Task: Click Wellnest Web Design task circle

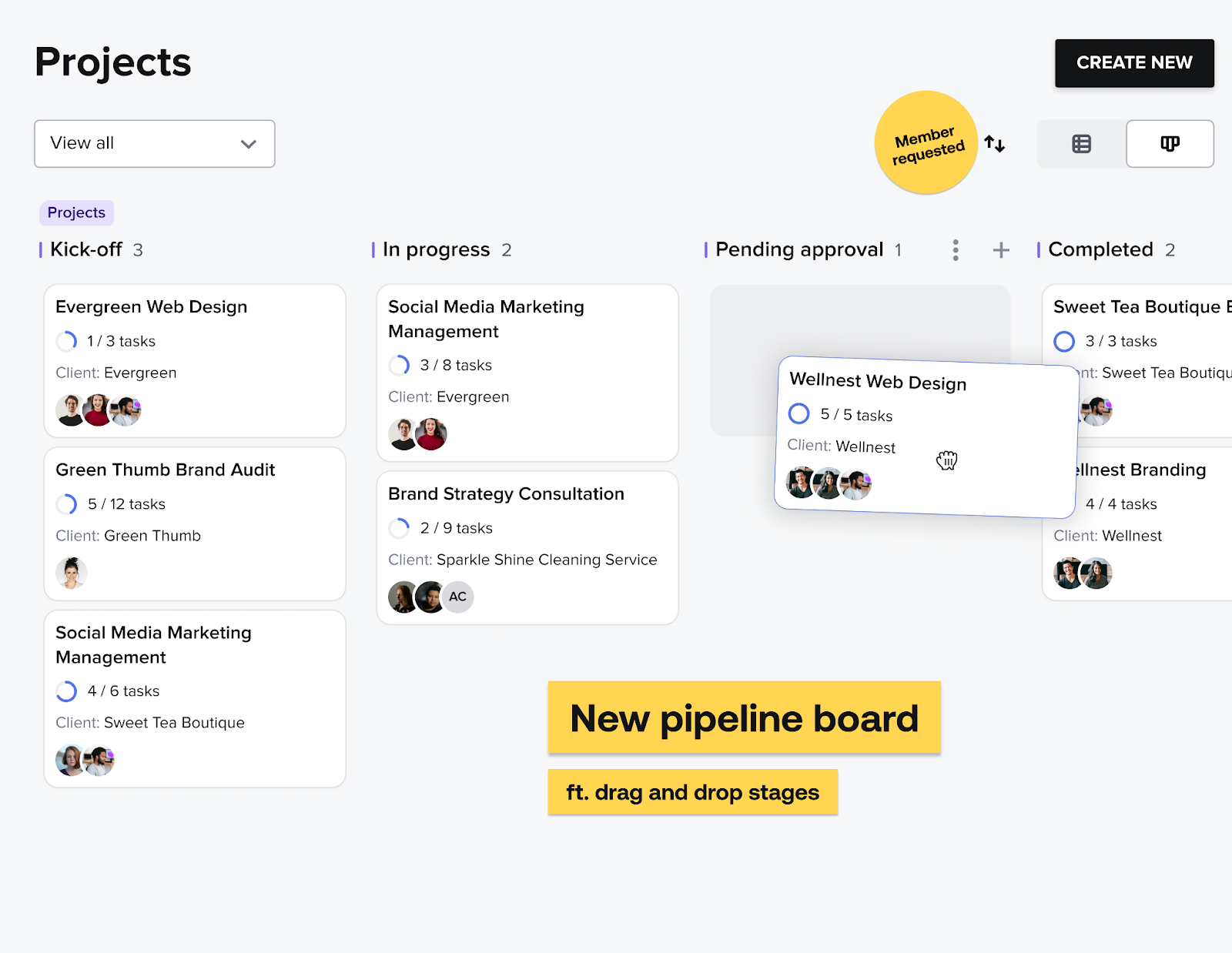Action: 799,413
